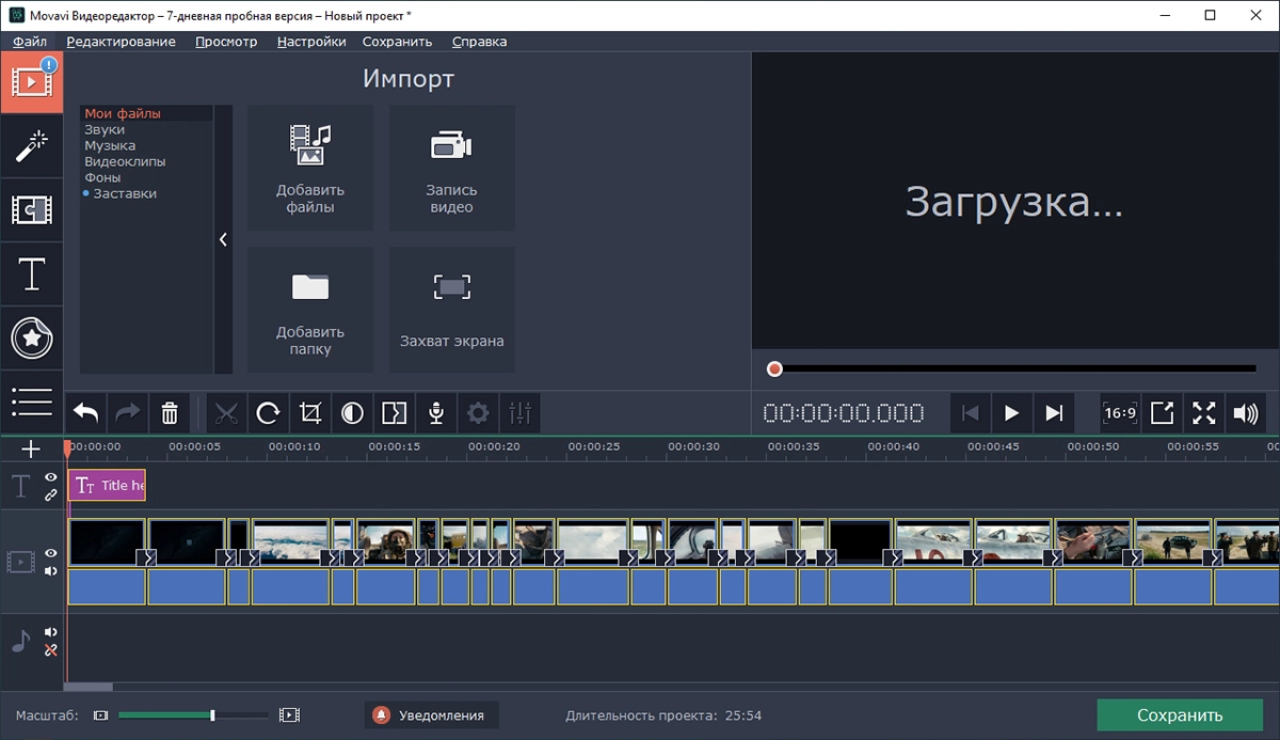Screen dimensions: 1280x740
Task: Open the Настройки menu
Action: (312, 41)
